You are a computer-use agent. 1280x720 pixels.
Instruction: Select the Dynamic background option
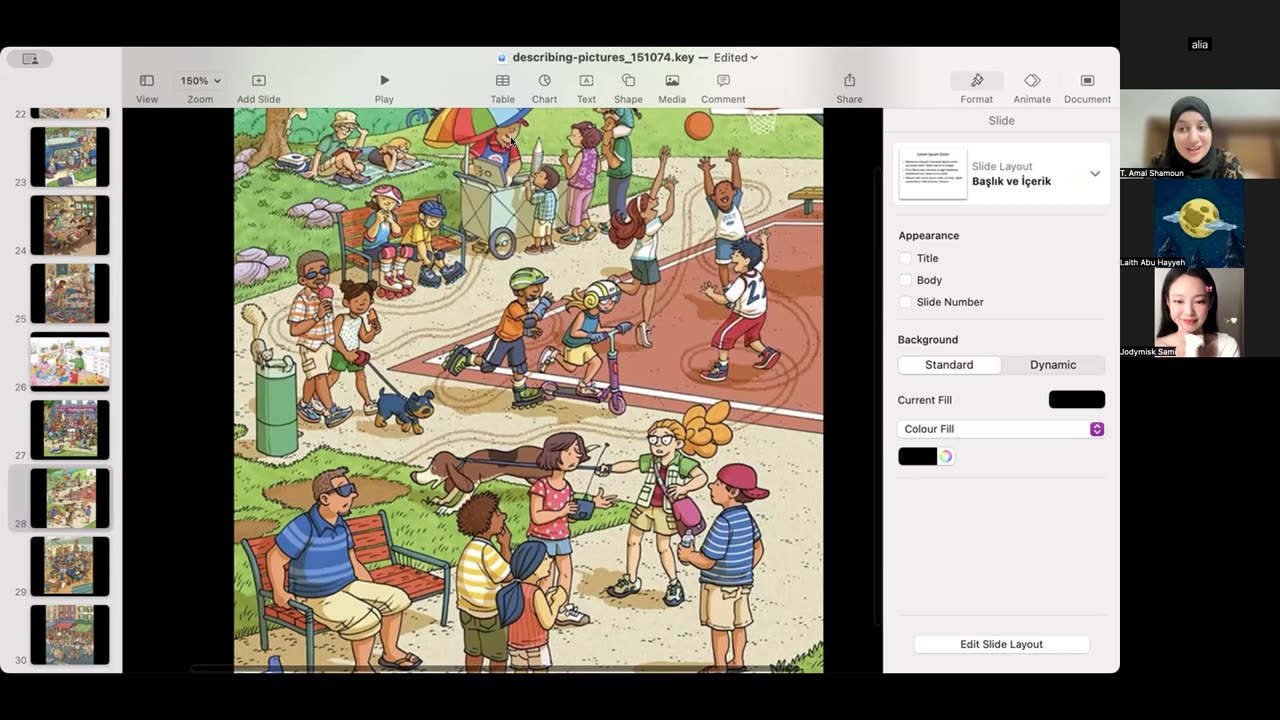(x=1053, y=365)
